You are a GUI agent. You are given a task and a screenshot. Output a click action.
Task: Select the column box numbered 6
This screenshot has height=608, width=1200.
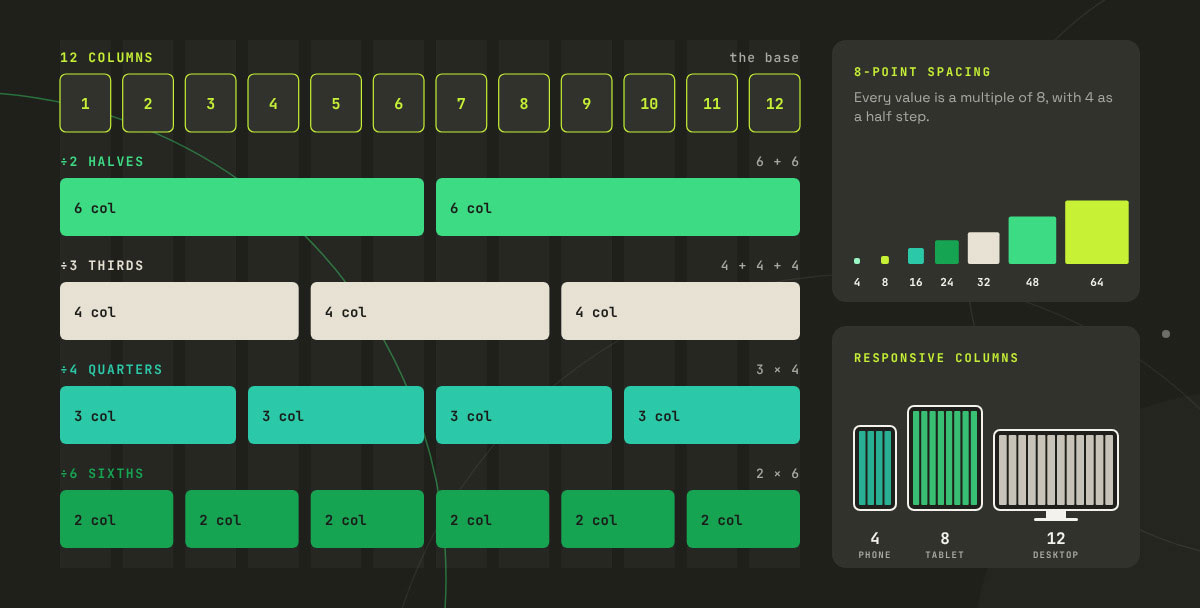tap(399, 103)
